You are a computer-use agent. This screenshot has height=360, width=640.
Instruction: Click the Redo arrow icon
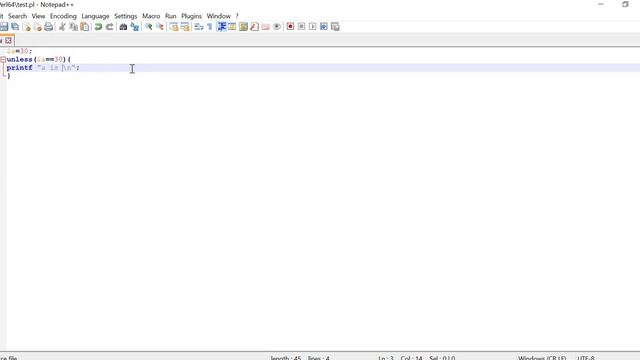(x=109, y=27)
